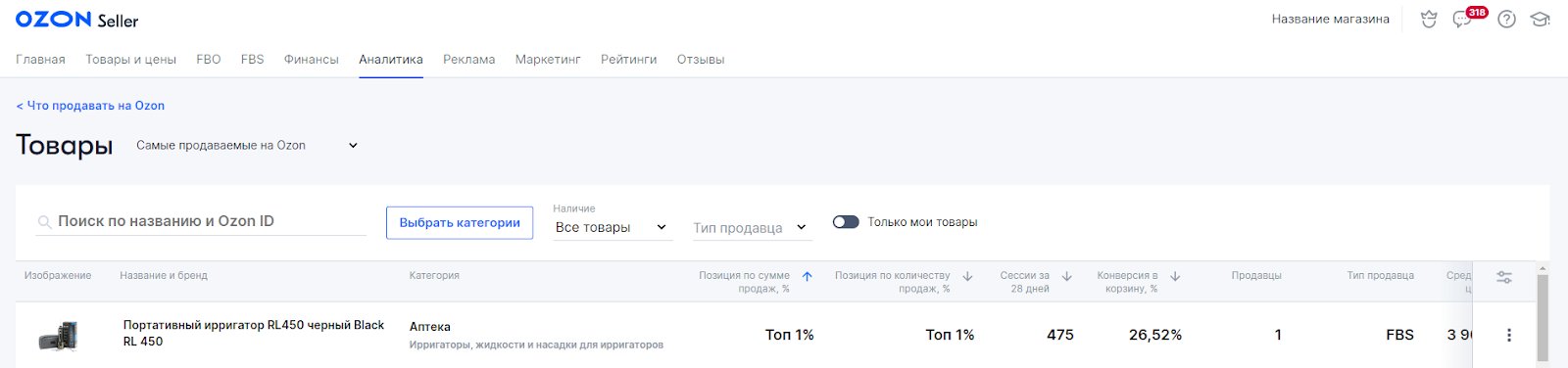The width and height of the screenshot is (1568, 368).
Task: Go to Главная tab
Action: (x=40, y=60)
